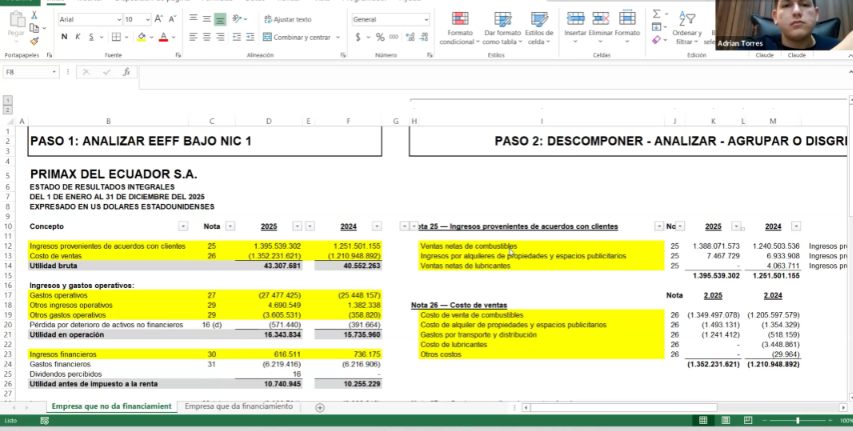This screenshot has width=853, height=431.
Task: Click Eliminar cells button
Action: pos(601,27)
